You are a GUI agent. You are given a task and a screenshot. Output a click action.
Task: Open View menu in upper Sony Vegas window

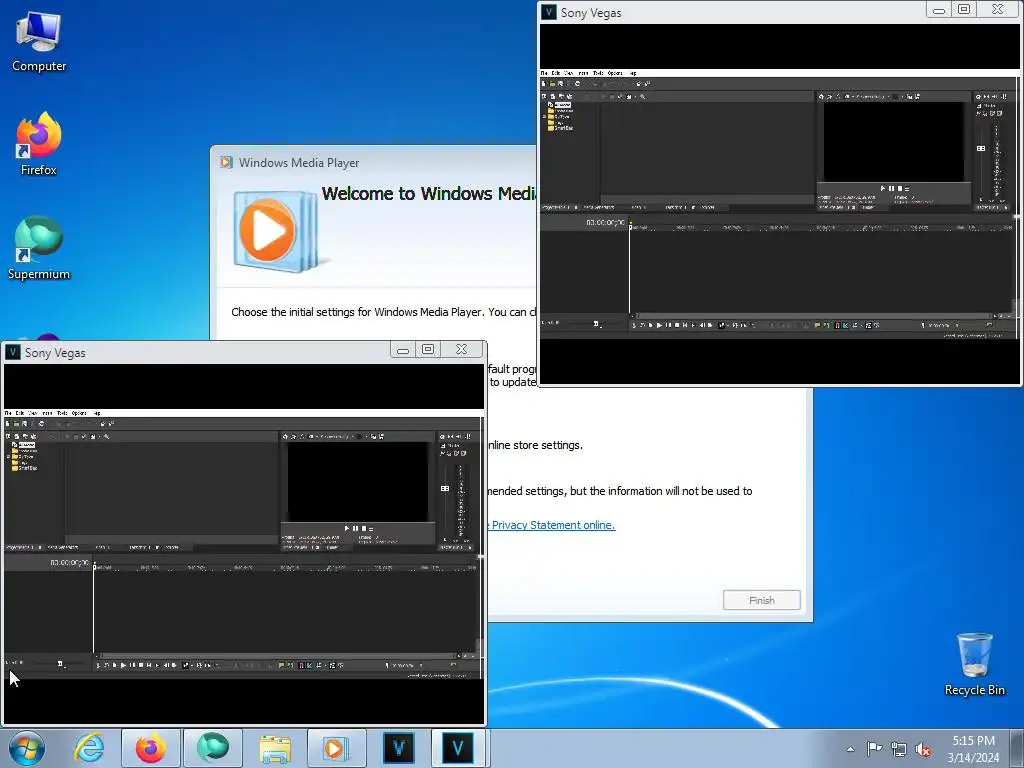click(569, 74)
